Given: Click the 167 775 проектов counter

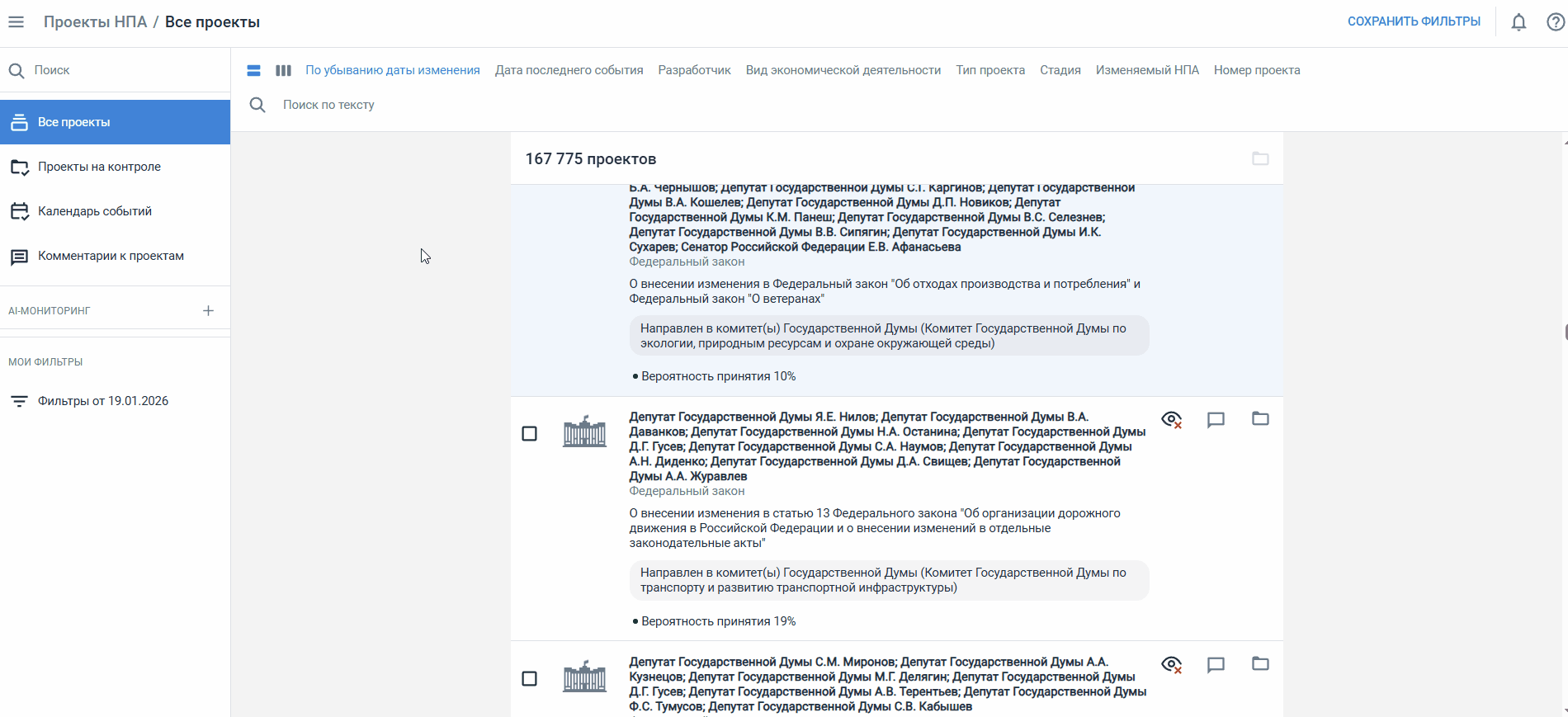Looking at the screenshot, I should (591, 158).
